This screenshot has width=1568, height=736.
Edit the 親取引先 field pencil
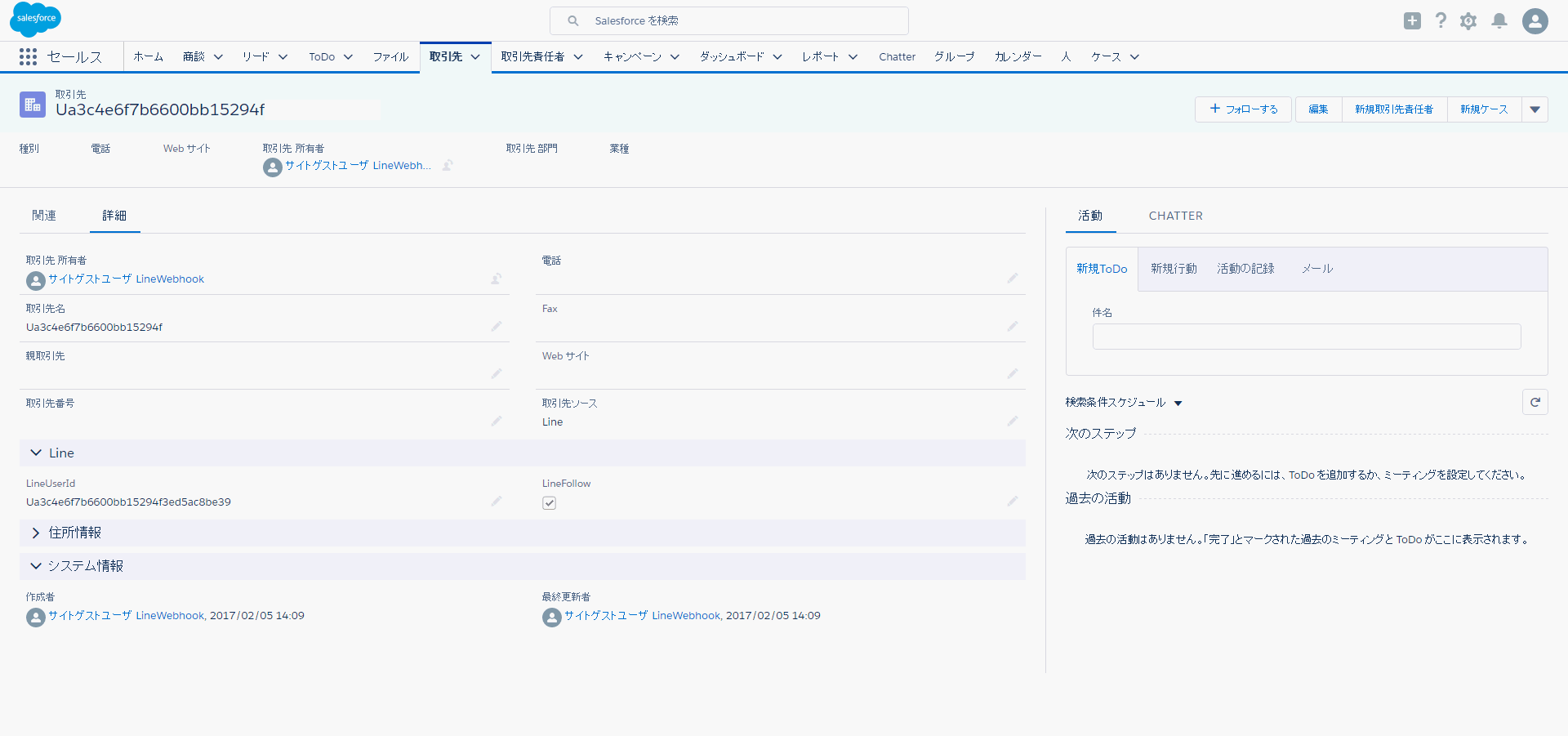click(x=496, y=374)
